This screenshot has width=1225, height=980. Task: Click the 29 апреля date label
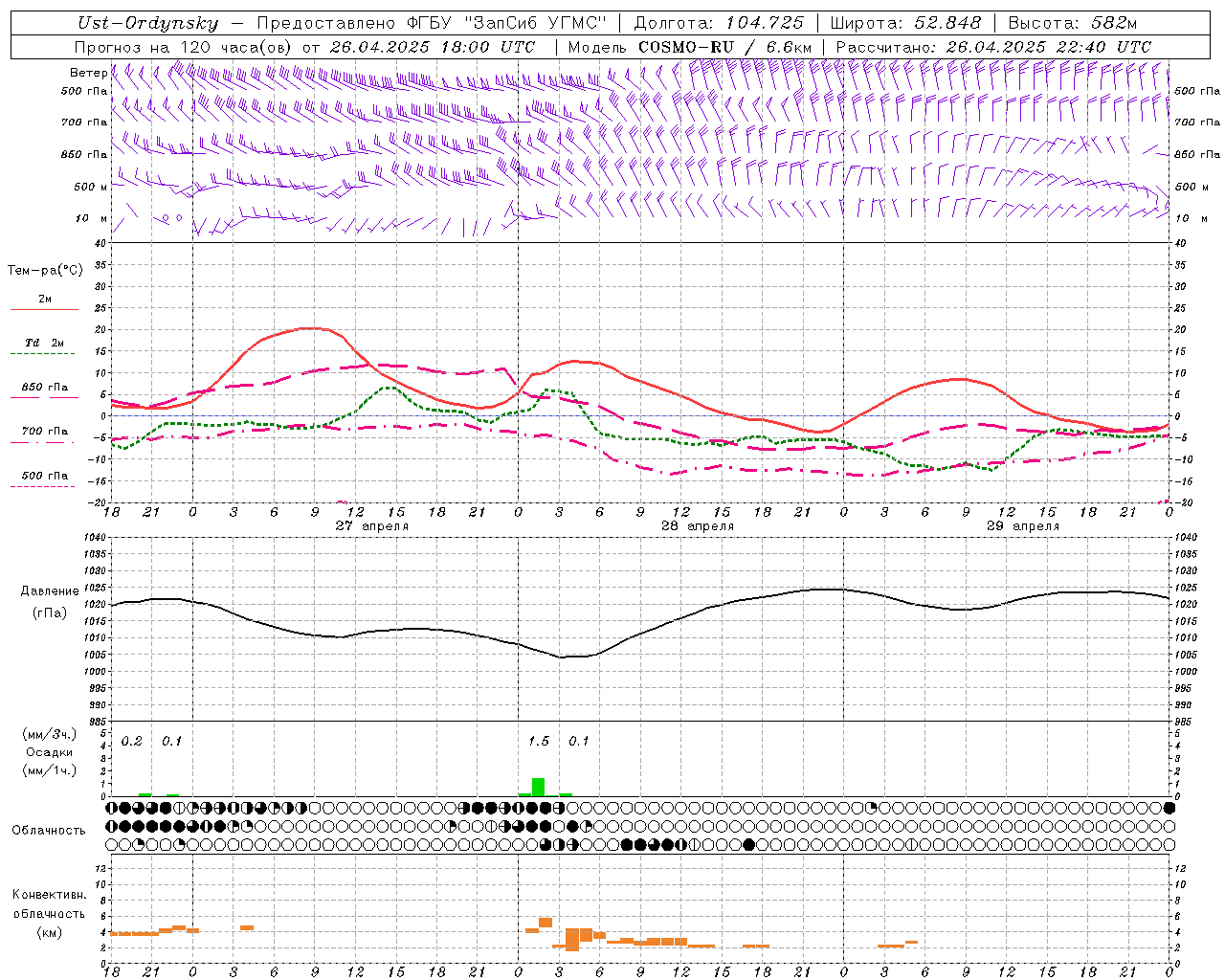pyautogui.click(x=1023, y=526)
